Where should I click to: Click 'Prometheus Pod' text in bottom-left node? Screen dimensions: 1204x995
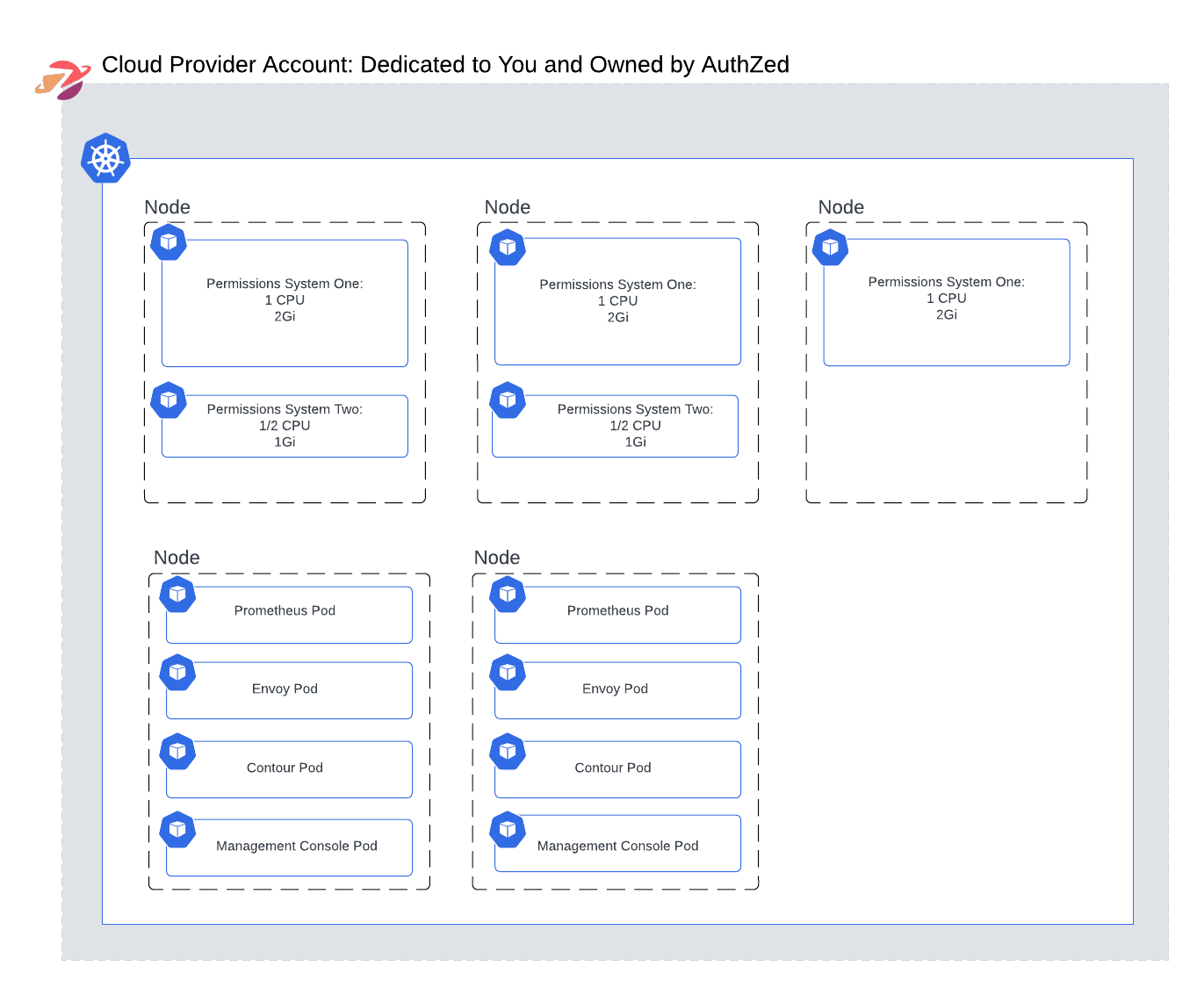285,610
